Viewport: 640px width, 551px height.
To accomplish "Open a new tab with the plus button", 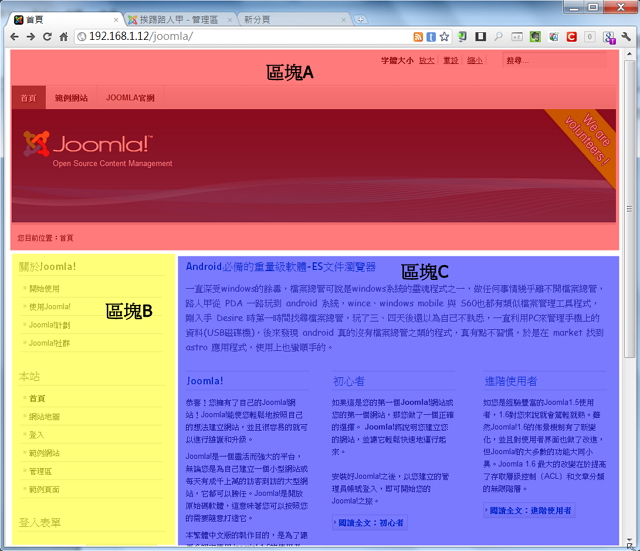I will point(360,19).
